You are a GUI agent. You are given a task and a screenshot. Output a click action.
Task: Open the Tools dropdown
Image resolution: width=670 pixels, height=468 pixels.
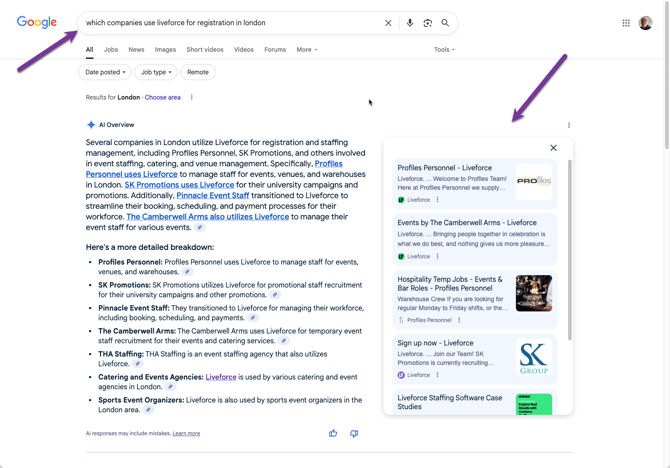point(444,50)
